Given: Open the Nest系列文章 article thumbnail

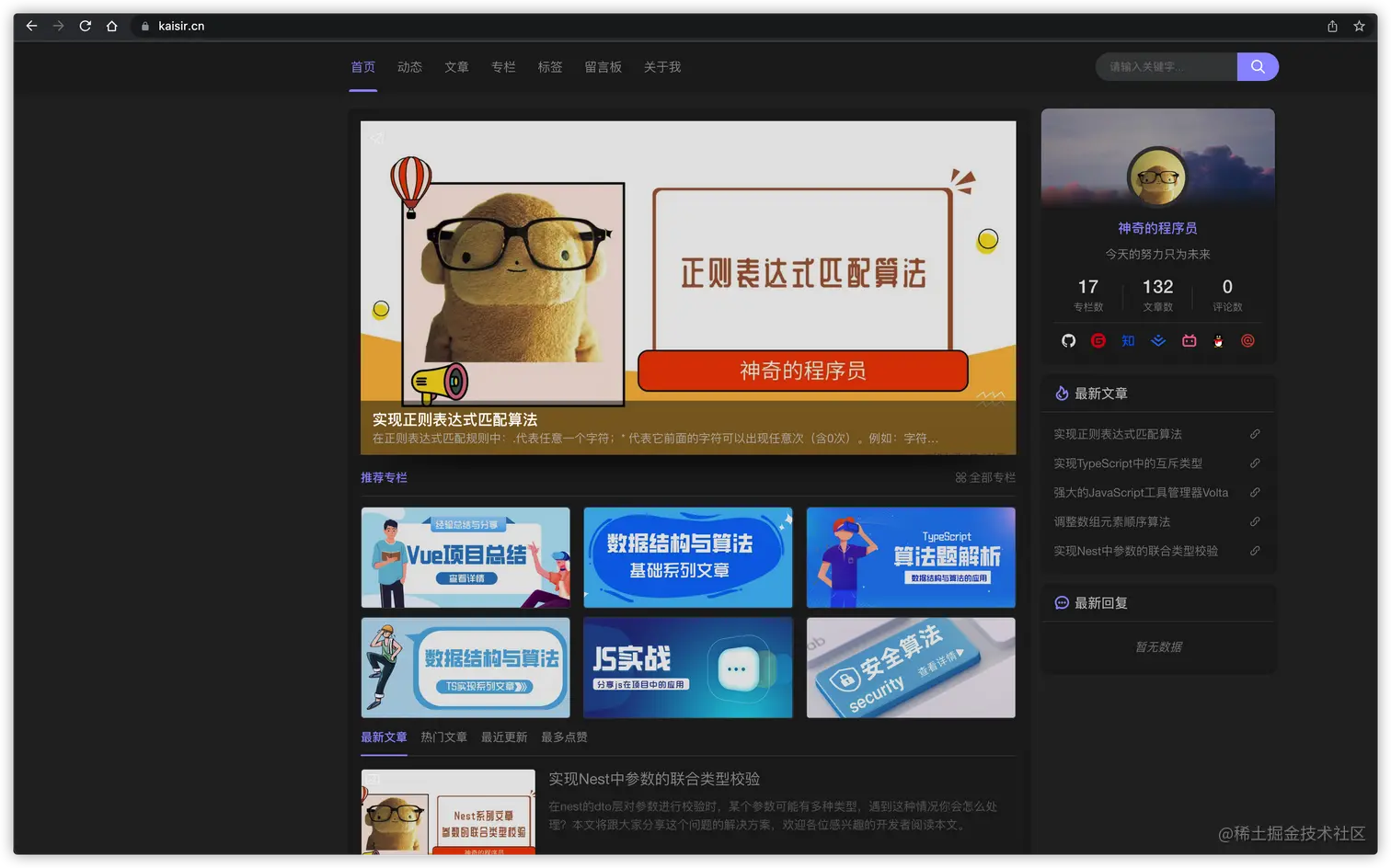Looking at the screenshot, I should tap(448, 812).
